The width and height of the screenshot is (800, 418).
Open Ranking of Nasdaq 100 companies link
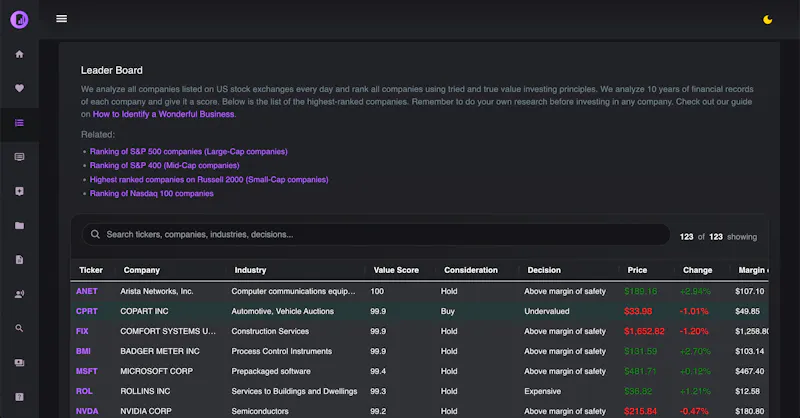tap(152, 193)
